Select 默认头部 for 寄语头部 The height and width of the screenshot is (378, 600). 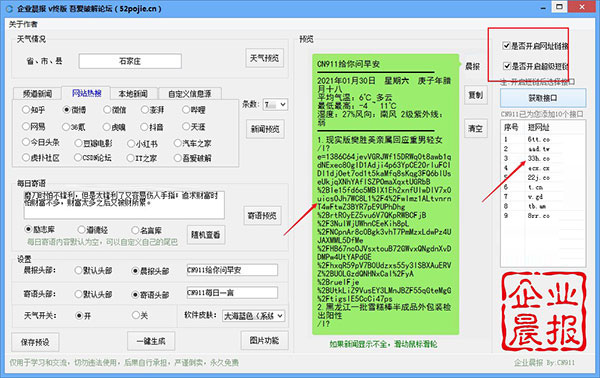tap(93, 294)
